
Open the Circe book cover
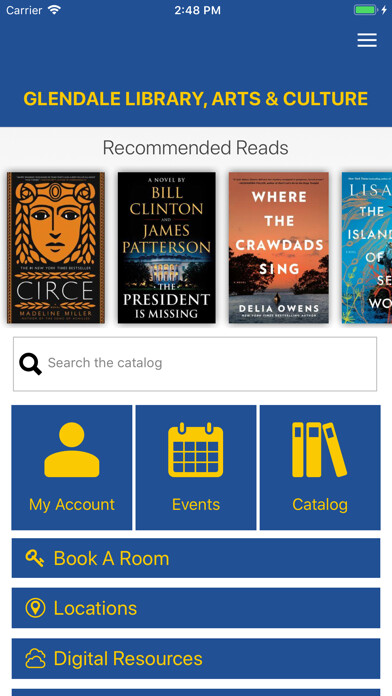tap(56, 248)
